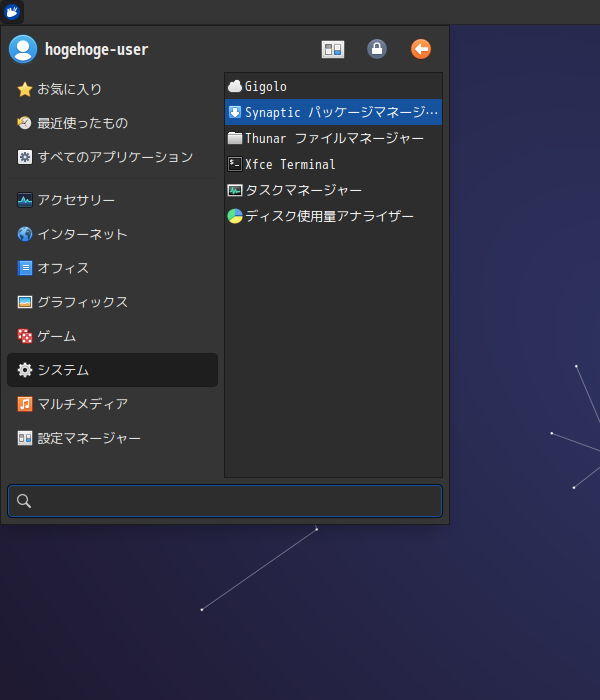Select アクセサリー category
The height and width of the screenshot is (700, 600).
click(112, 200)
